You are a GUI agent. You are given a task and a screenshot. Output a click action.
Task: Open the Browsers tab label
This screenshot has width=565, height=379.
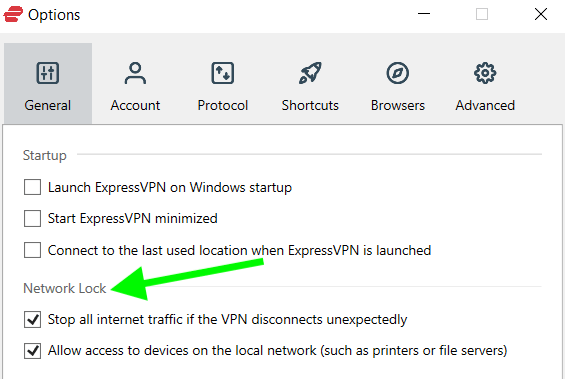398,105
